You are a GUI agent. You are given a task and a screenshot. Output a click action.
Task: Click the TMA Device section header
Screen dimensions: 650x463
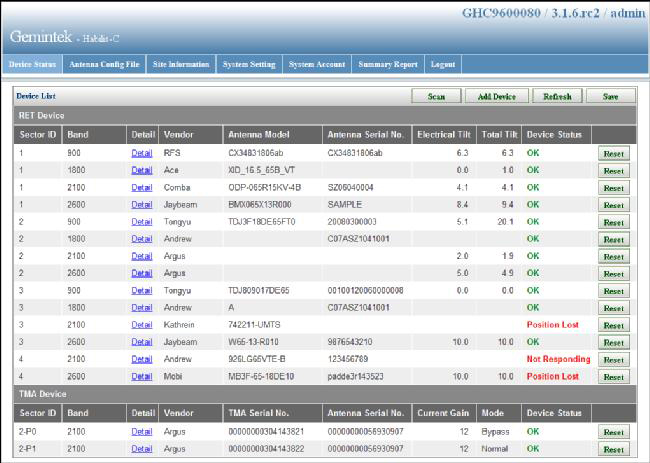click(x=325, y=394)
